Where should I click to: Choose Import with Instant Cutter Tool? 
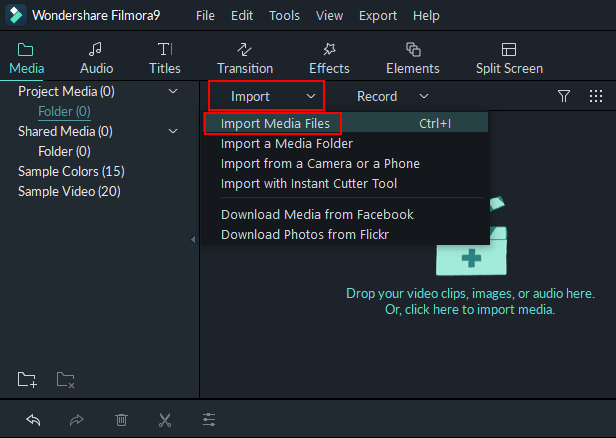tap(346, 183)
